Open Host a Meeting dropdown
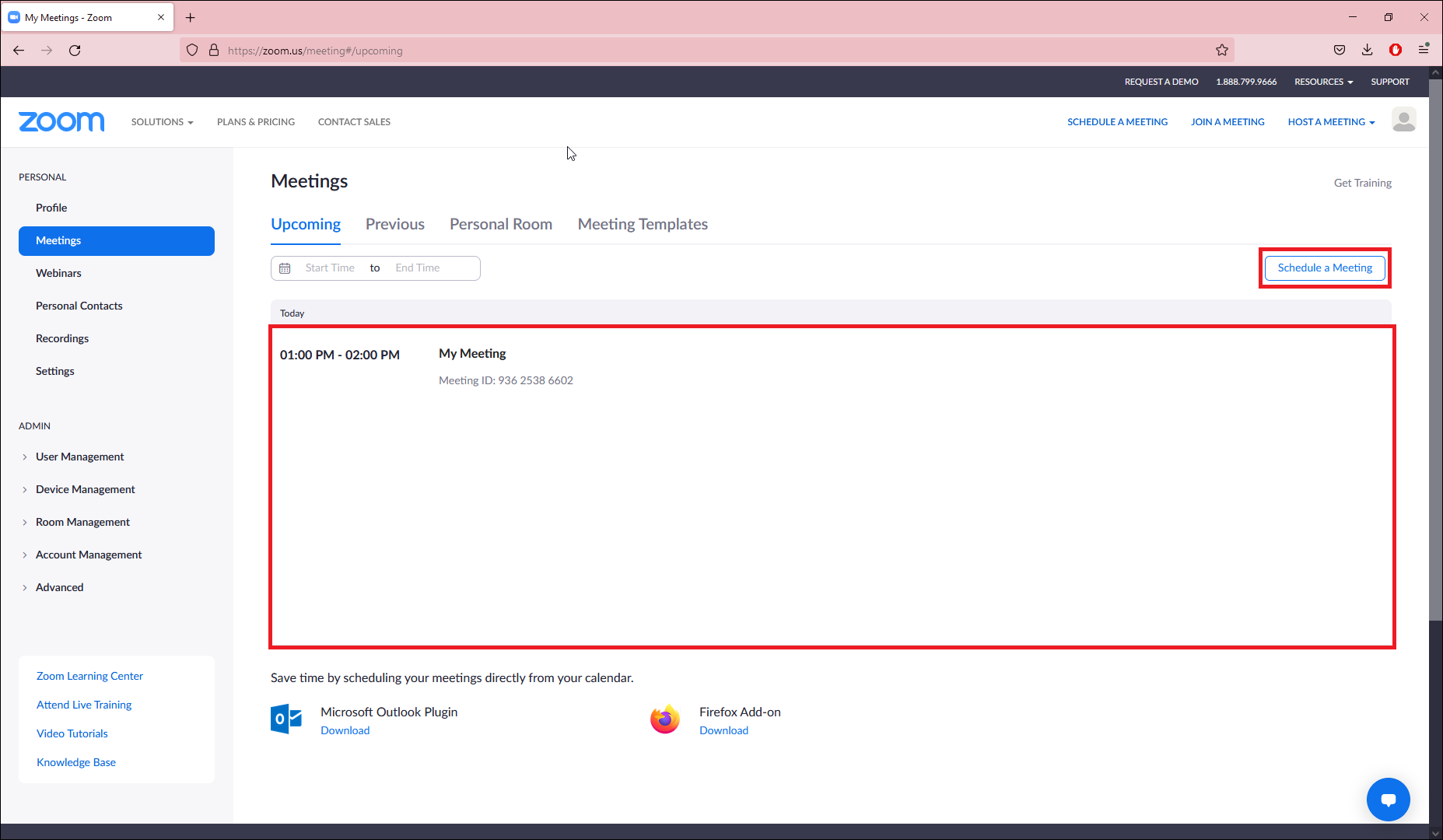Viewport: 1443px width, 840px height. tap(1331, 122)
